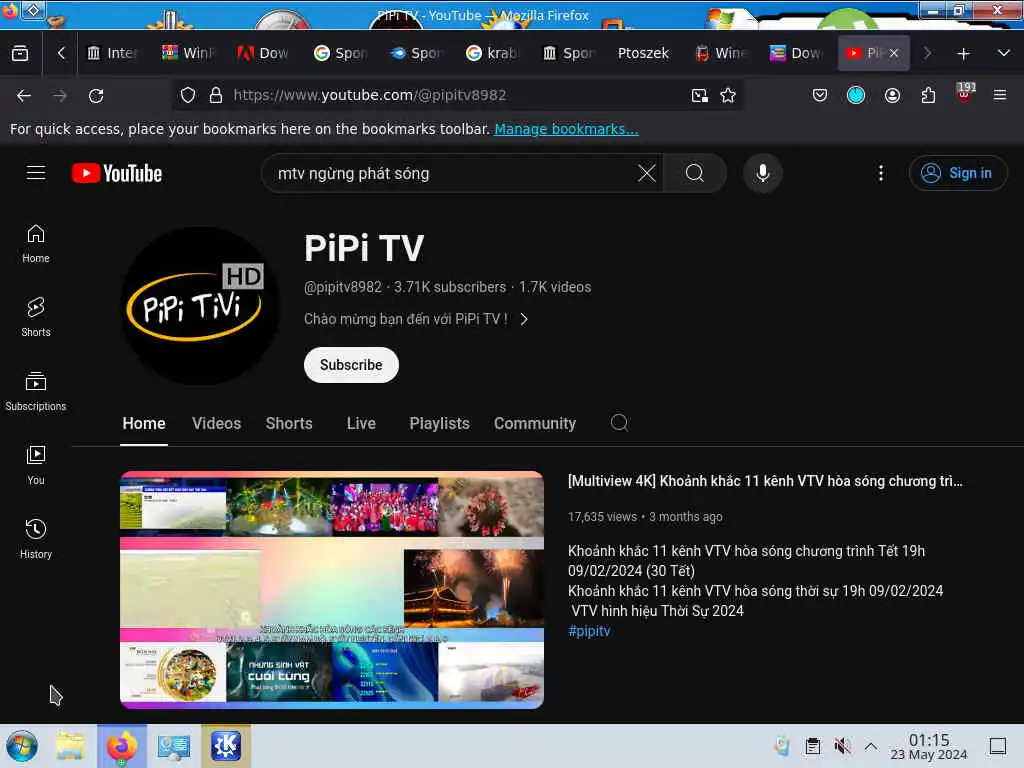Viewport: 1024px width, 768px height.
Task: Search within the PiPi TV channel
Action: click(x=620, y=423)
